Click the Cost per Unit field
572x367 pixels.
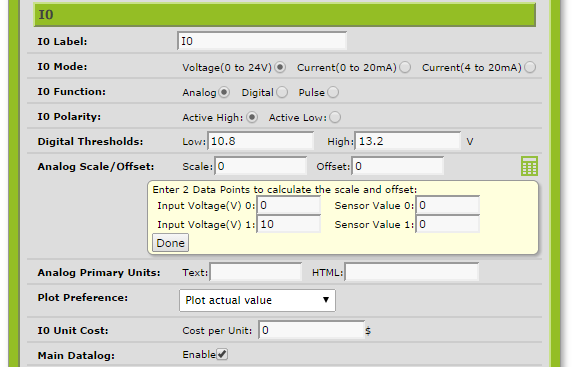pyautogui.click(x=312, y=330)
